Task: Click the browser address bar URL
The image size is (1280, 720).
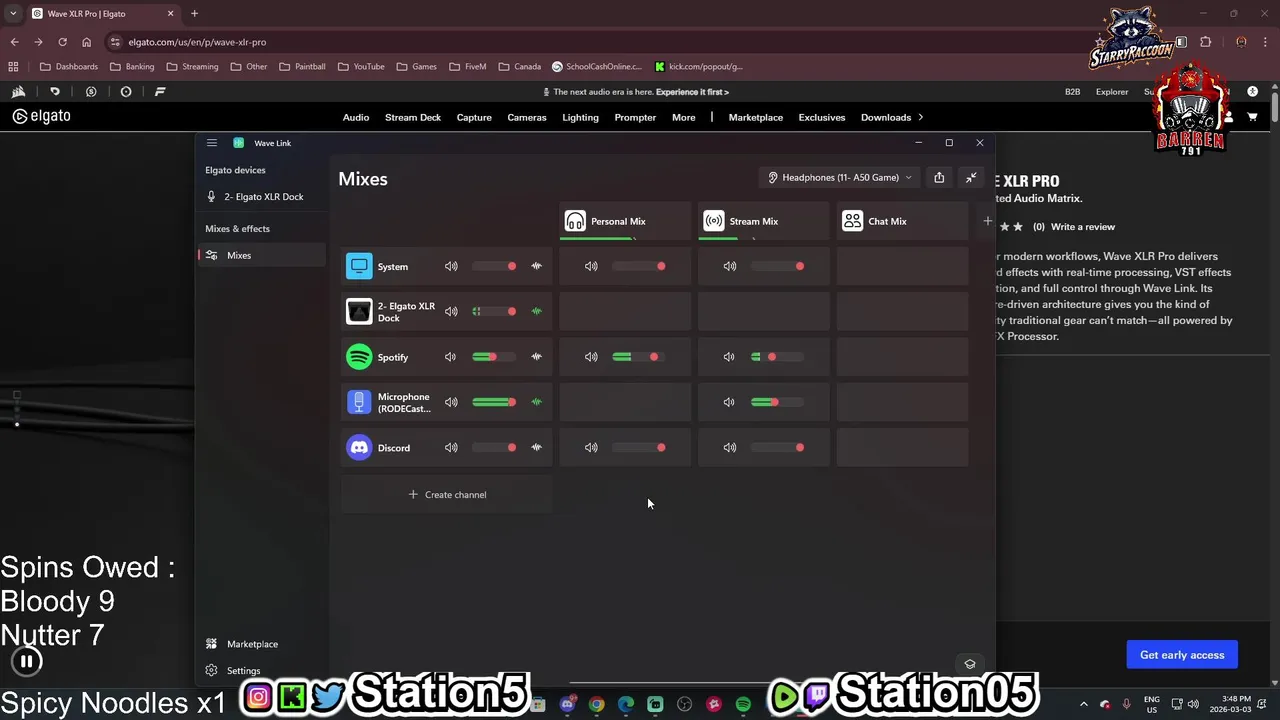Action: click(197, 42)
